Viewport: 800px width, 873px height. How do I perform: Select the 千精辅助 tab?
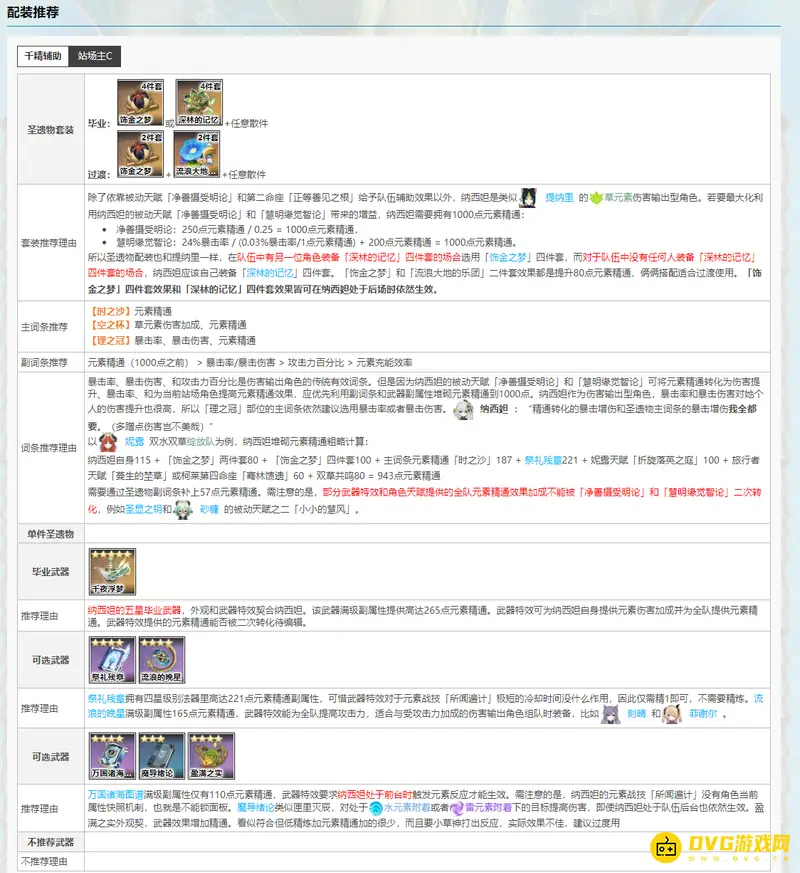click(44, 56)
